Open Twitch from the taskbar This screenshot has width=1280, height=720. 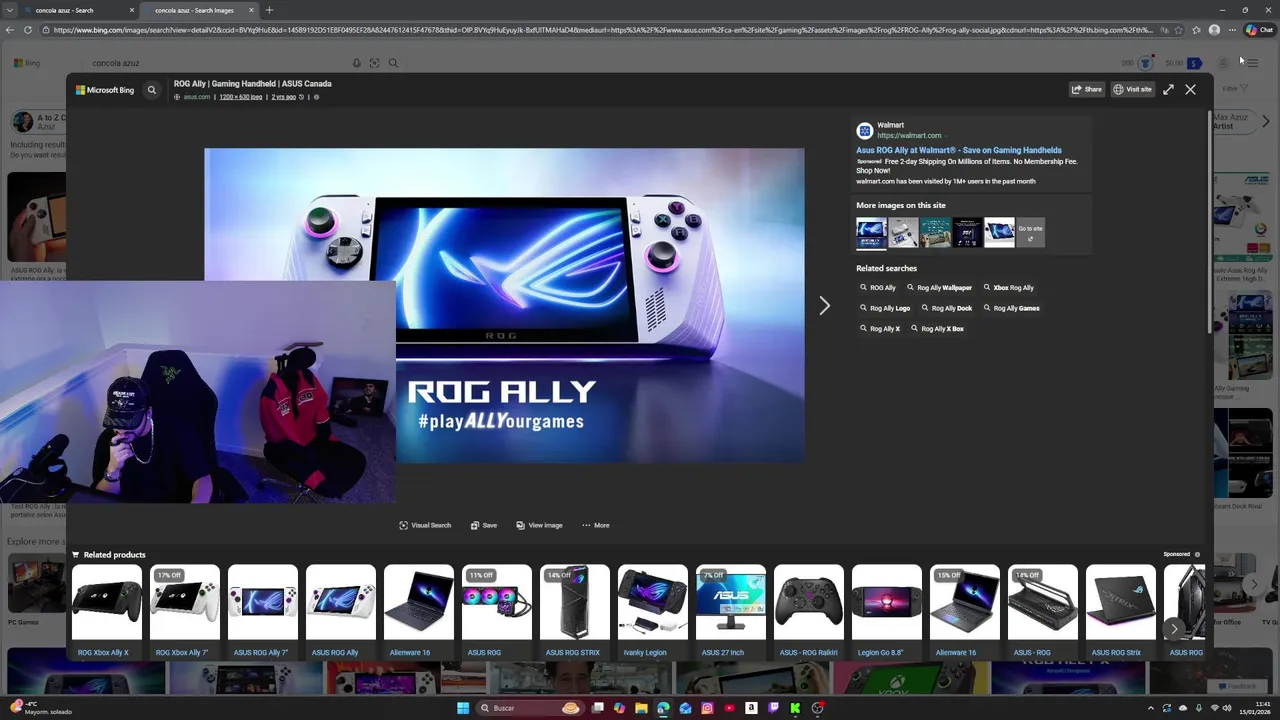pyautogui.click(x=773, y=708)
